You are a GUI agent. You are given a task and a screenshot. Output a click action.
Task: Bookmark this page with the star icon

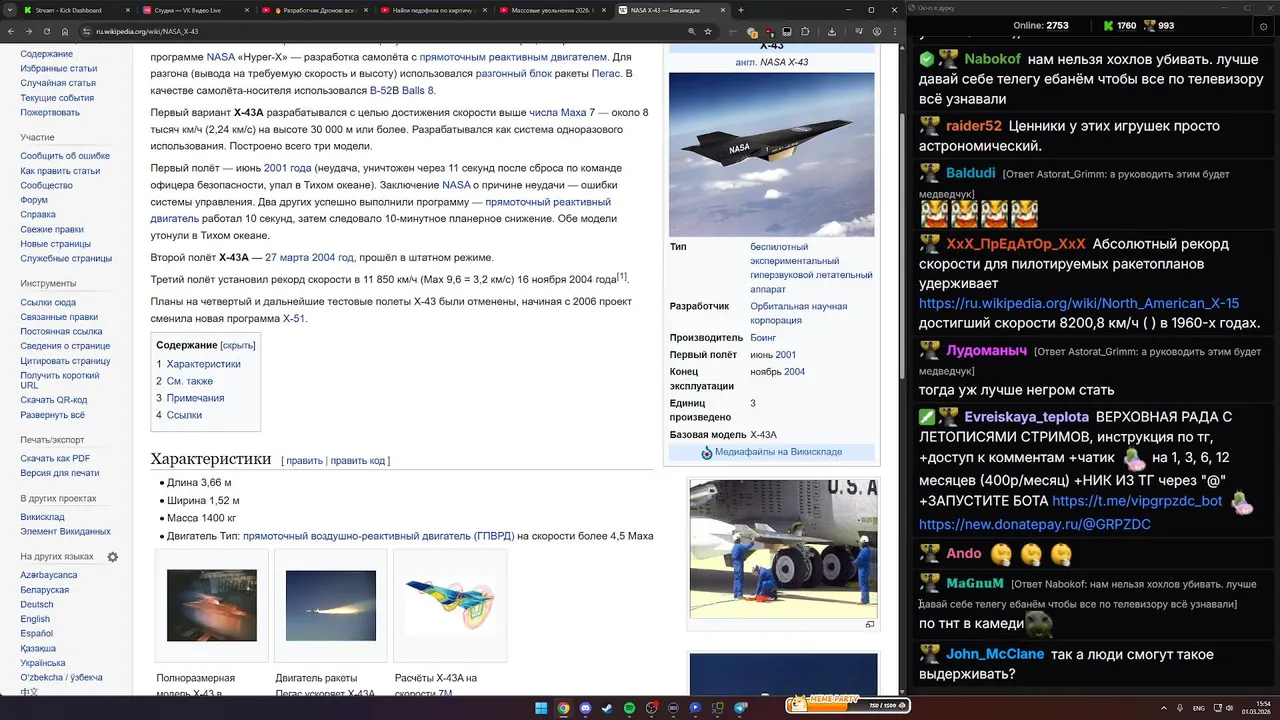click(708, 31)
